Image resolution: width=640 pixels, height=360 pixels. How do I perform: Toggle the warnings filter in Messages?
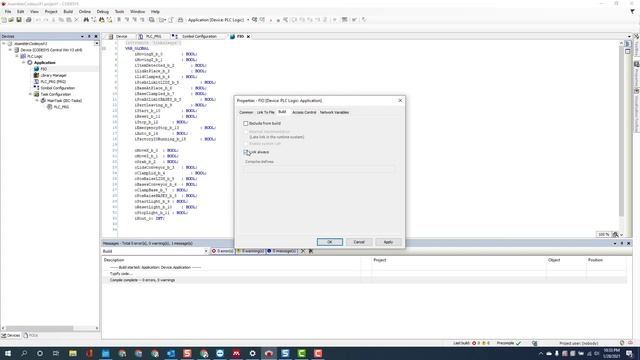[x=250, y=251]
